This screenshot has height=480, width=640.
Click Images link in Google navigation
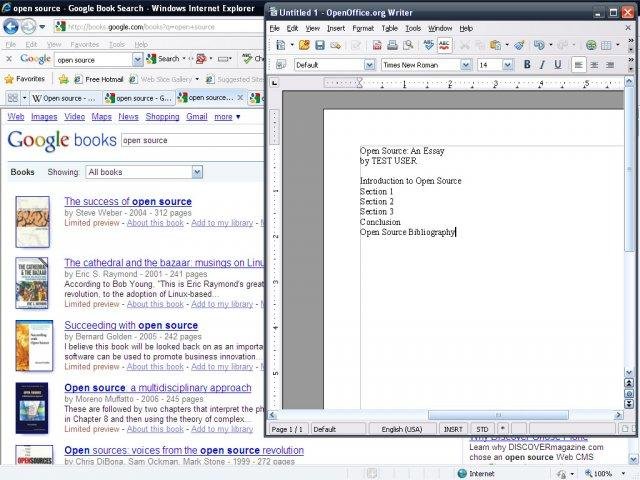[44, 117]
